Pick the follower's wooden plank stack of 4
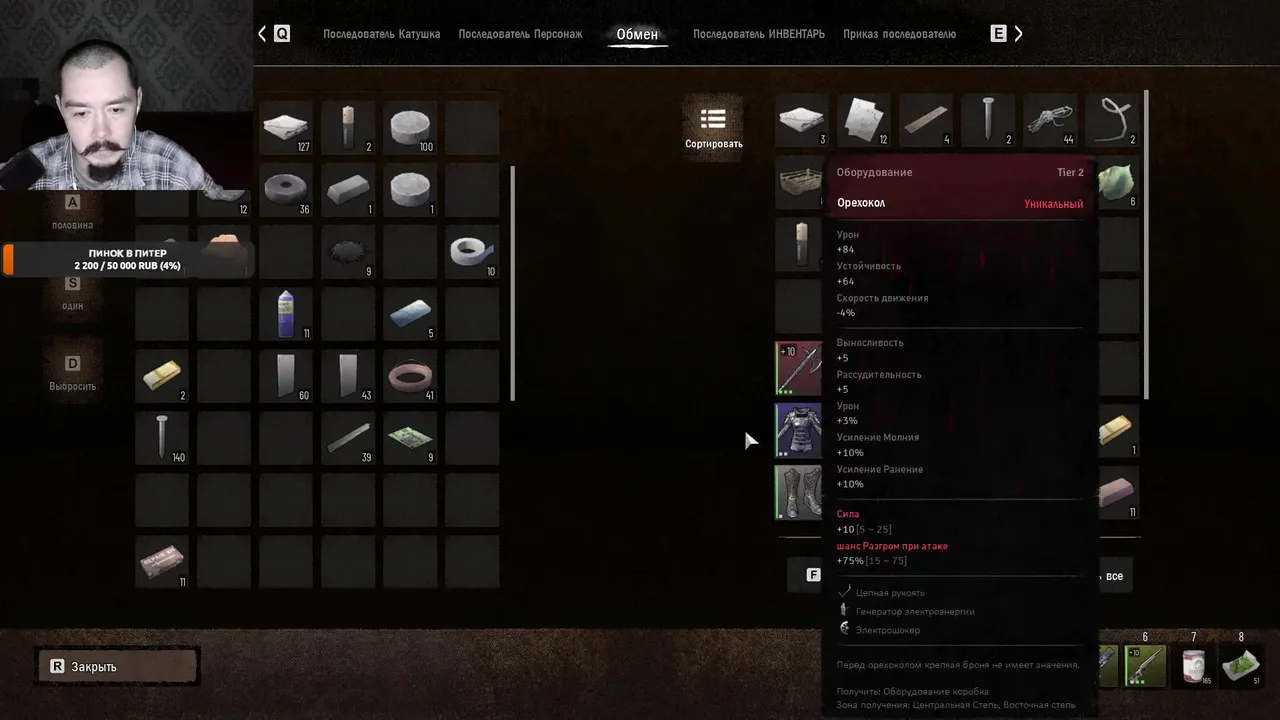The image size is (1280, 720). (x=926, y=121)
